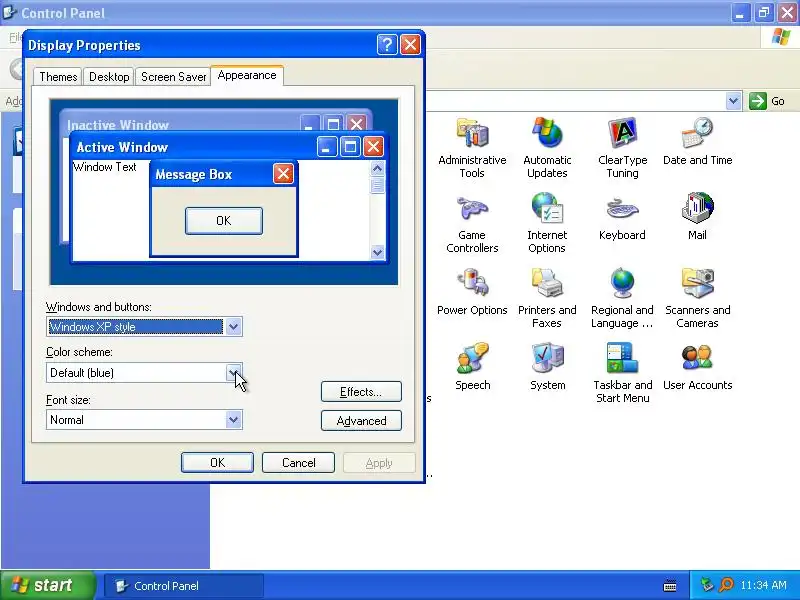Switch to the Desktop tab
This screenshot has height=600, width=800.
[x=109, y=77]
